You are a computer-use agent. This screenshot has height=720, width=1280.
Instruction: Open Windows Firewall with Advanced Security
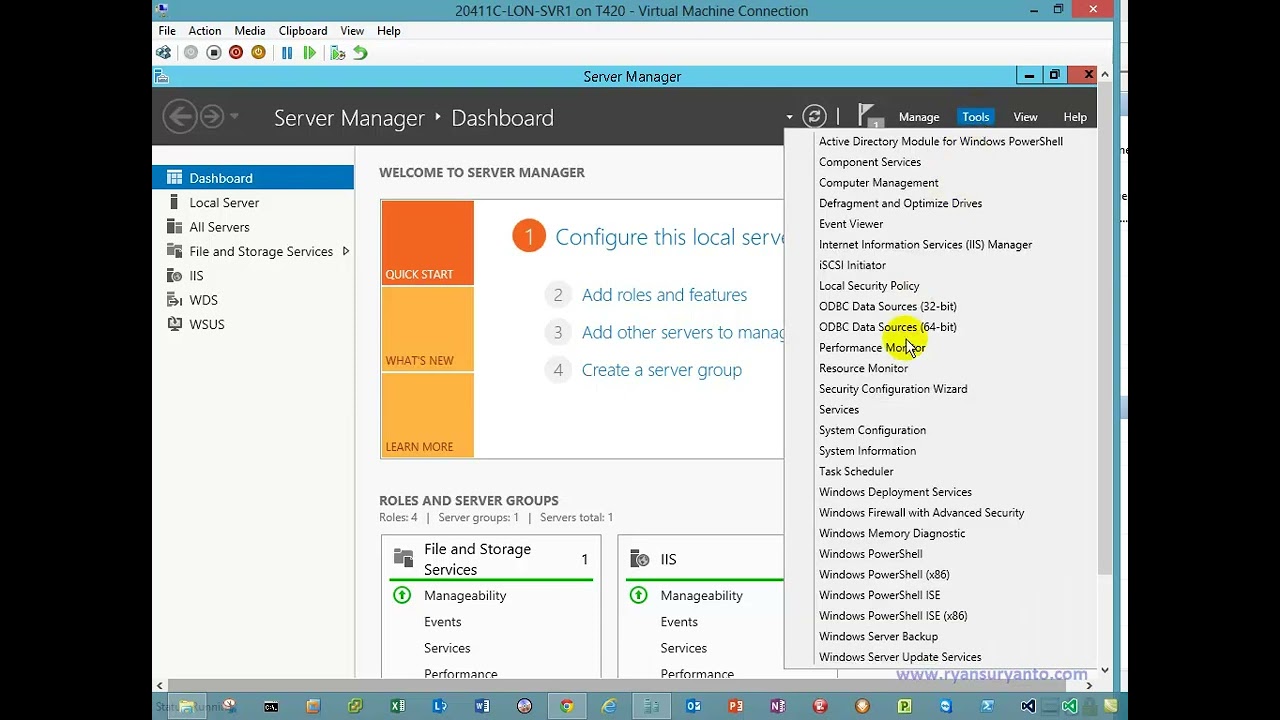[921, 513]
